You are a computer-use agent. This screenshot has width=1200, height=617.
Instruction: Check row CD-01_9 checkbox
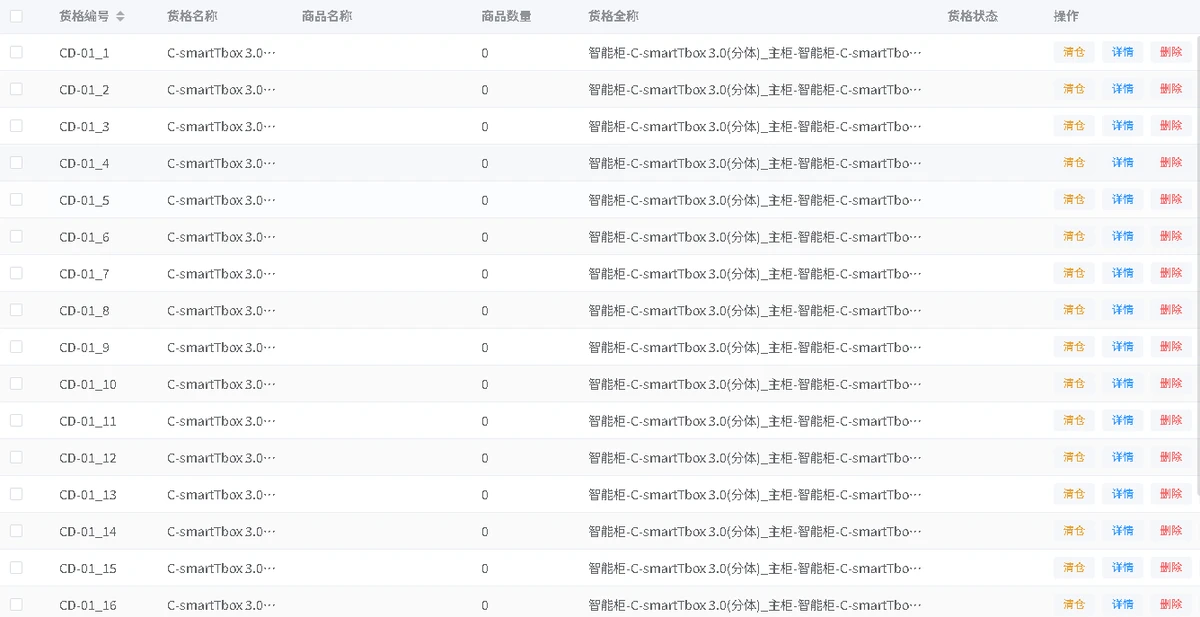click(x=16, y=347)
